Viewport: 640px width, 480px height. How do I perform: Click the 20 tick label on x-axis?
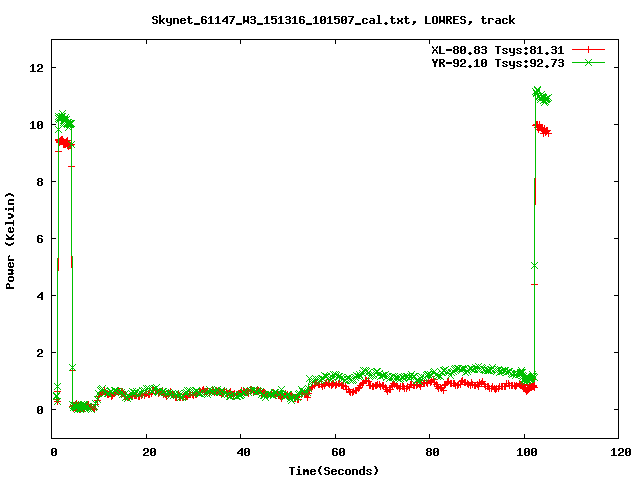146,452
